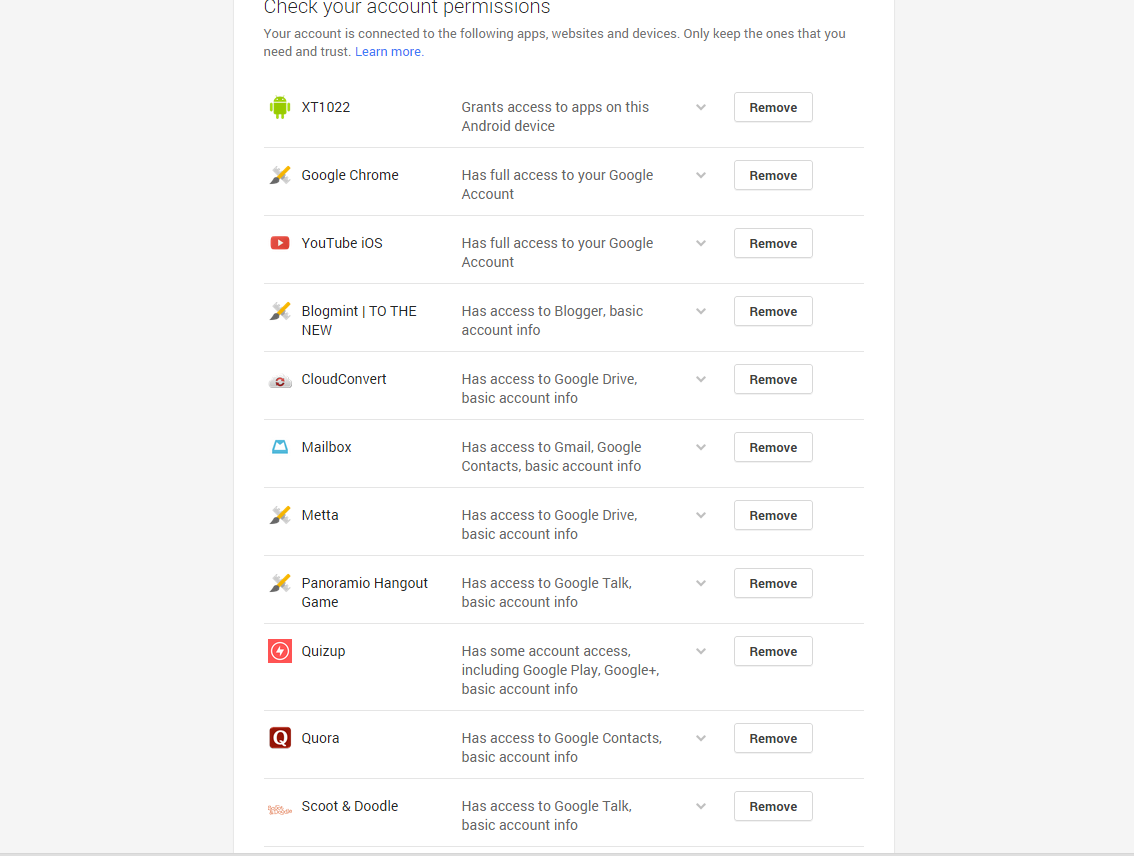Click the Quizup app icon
Screen dimensions: 1134x856
click(280, 651)
